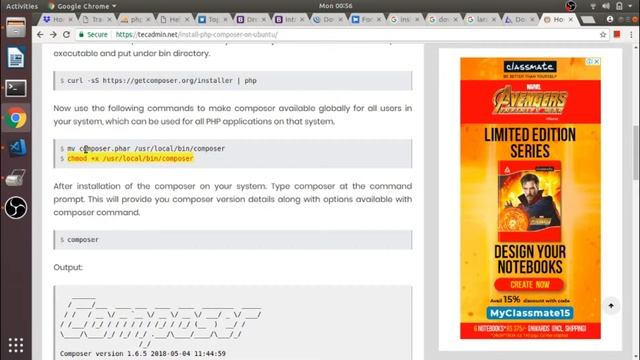This screenshot has width=640, height=360.
Task: Click the highlighted chmod +x command
Action: click(130, 158)
